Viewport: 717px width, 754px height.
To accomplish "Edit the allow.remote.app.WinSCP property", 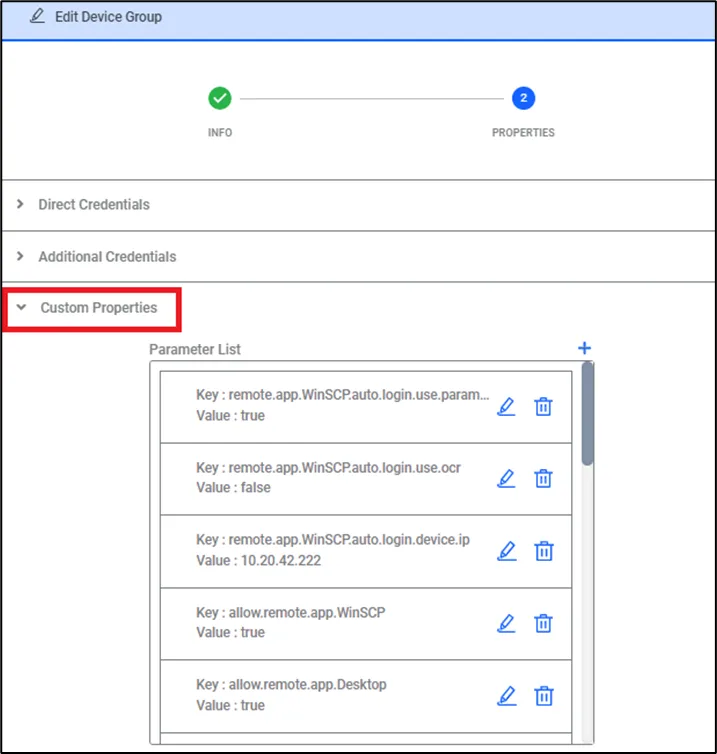I will pos(506,624).
